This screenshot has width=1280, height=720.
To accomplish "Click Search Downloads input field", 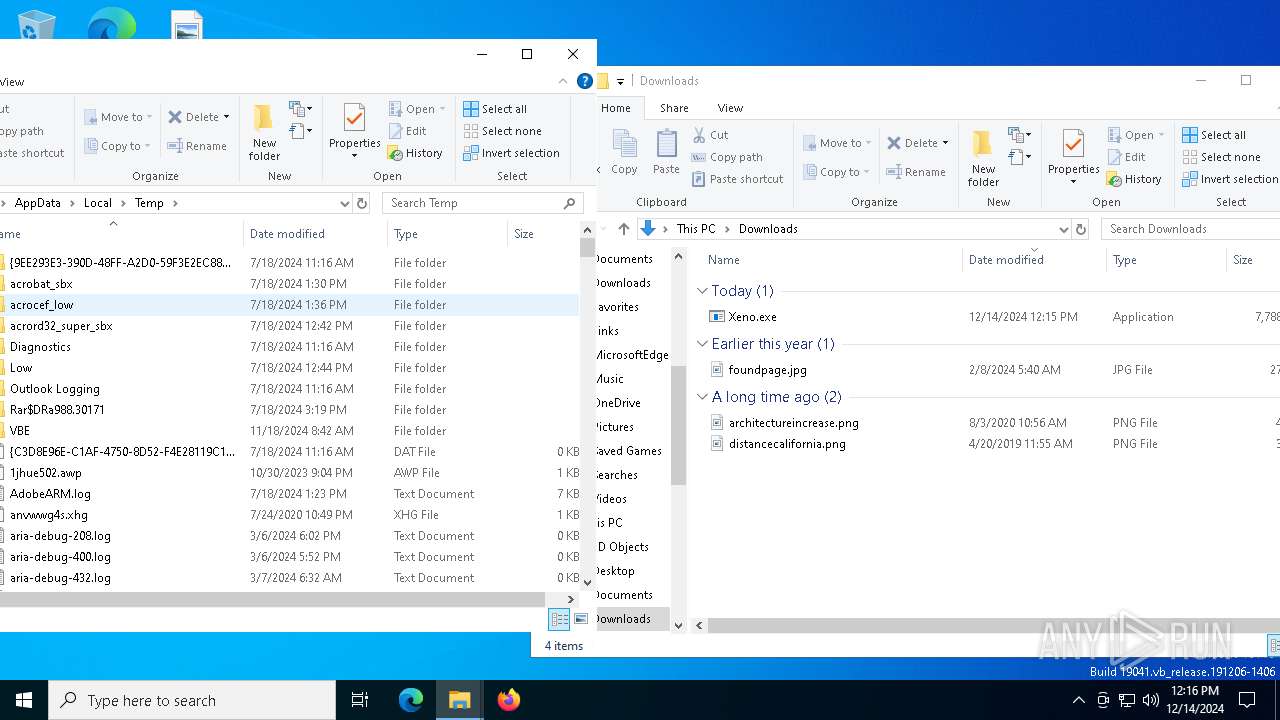I will coord(1190,229).
